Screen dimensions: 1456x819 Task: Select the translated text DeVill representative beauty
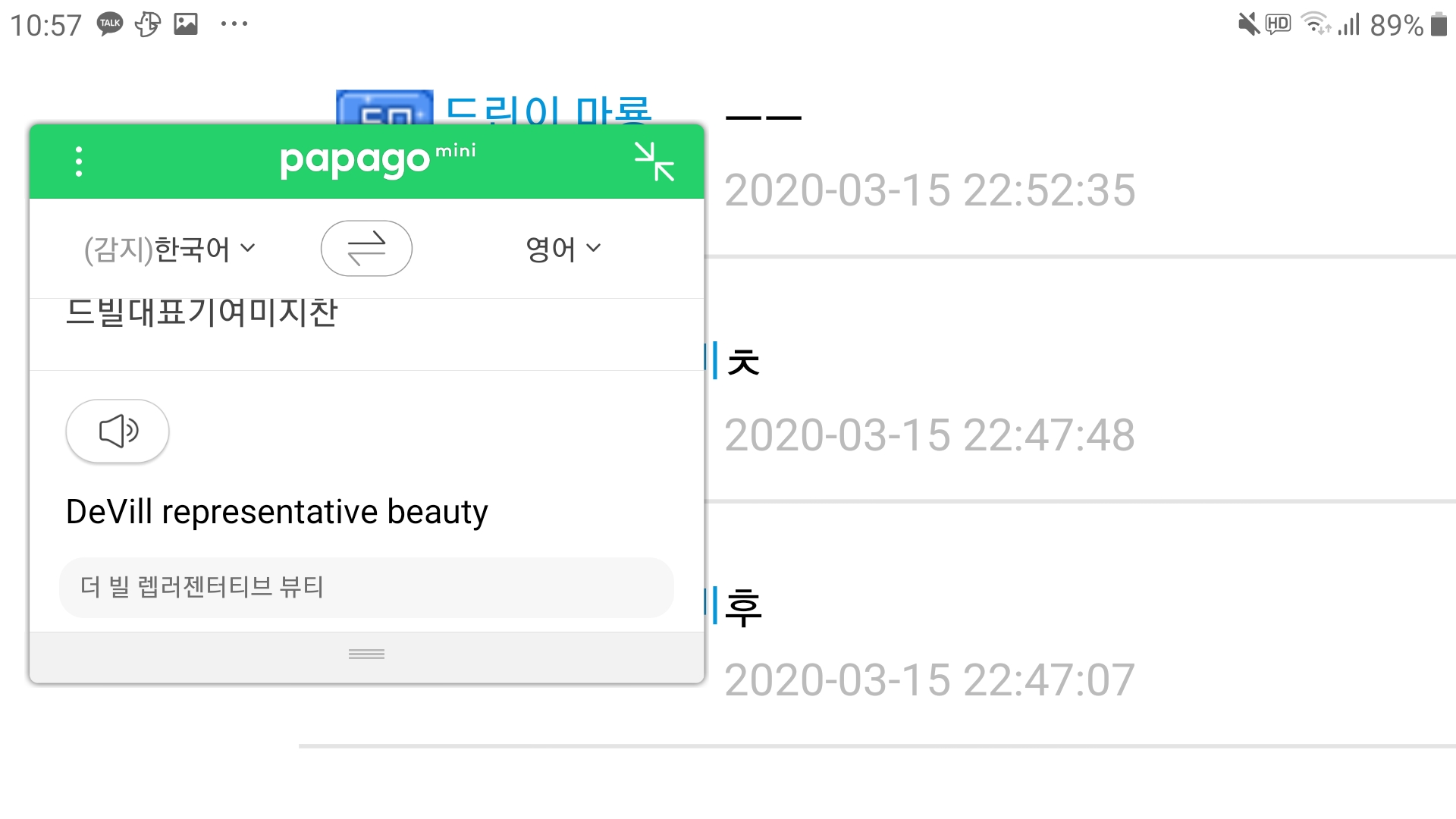277,512
